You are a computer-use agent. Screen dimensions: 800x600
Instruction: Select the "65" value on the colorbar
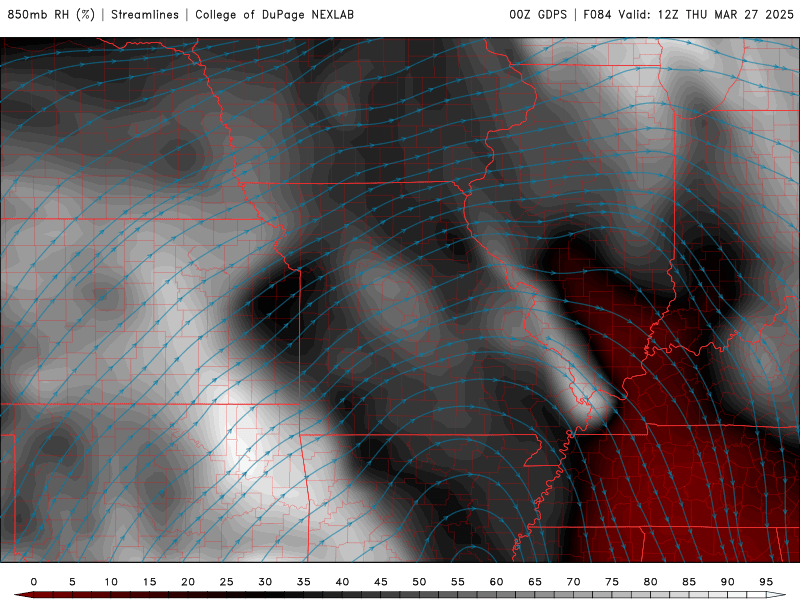[535, 582]
